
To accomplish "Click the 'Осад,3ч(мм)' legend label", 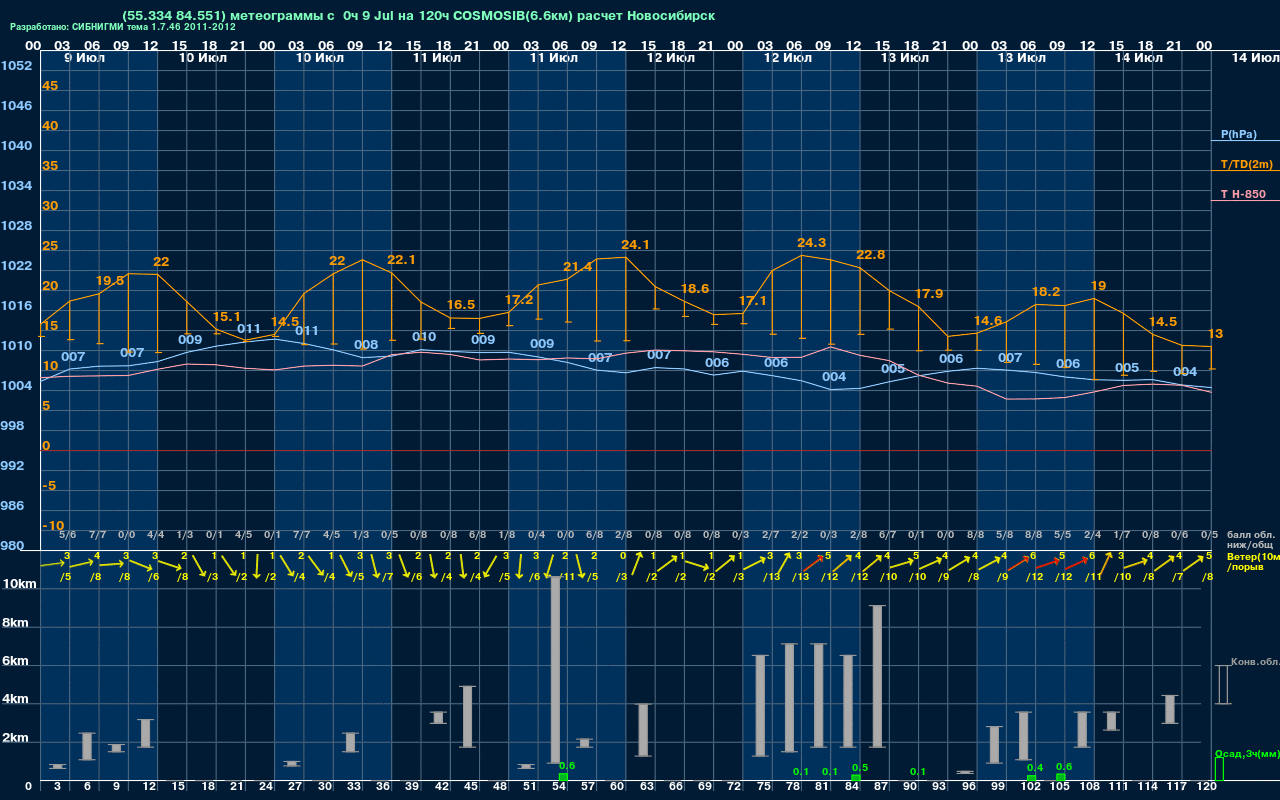I will [x=1246, y=753].
